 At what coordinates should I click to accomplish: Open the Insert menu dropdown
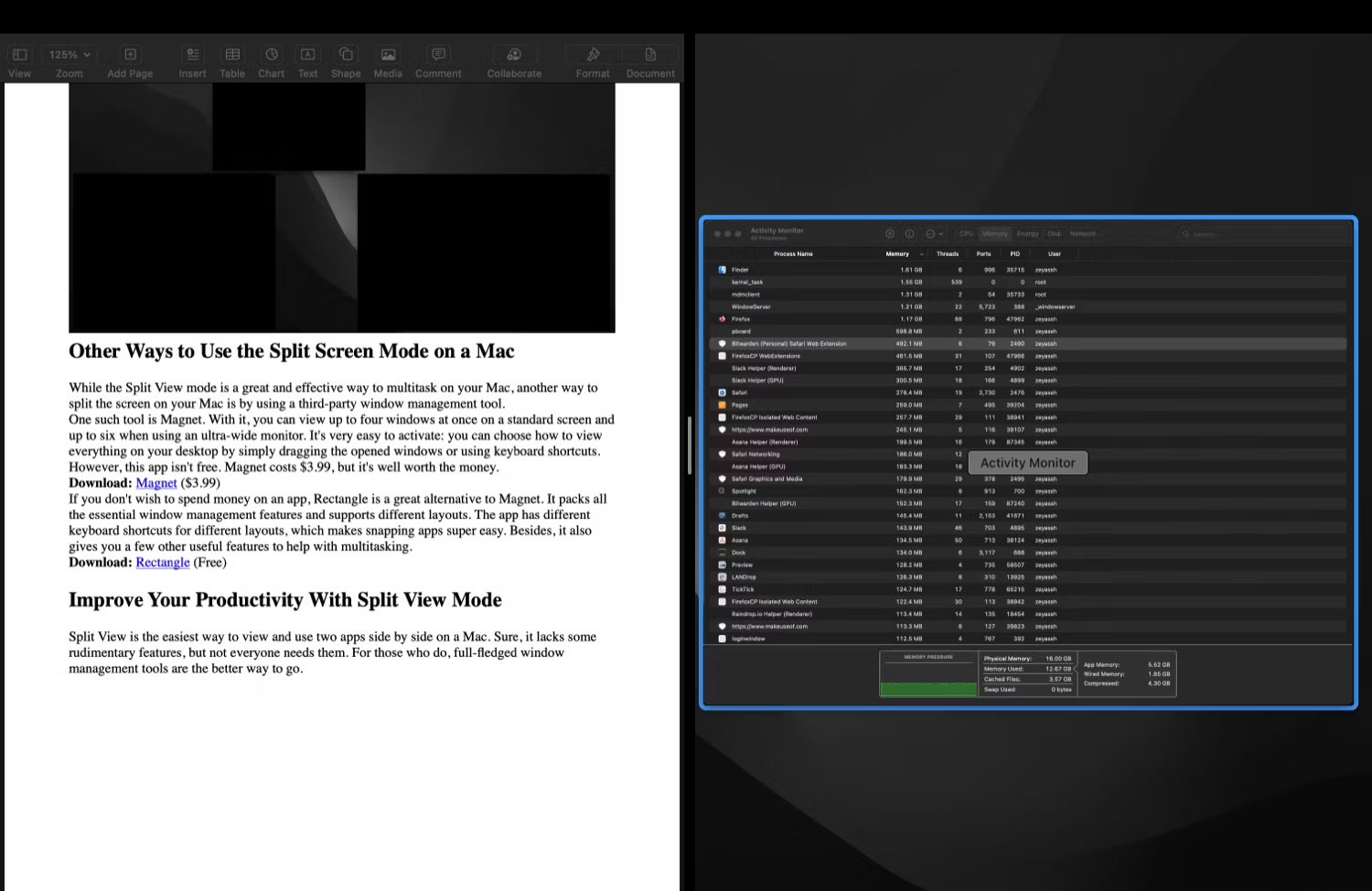(x=191, y=55)
